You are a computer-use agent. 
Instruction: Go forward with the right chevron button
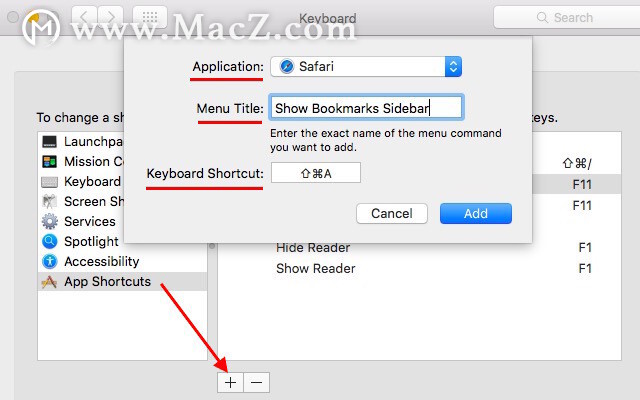110,17
